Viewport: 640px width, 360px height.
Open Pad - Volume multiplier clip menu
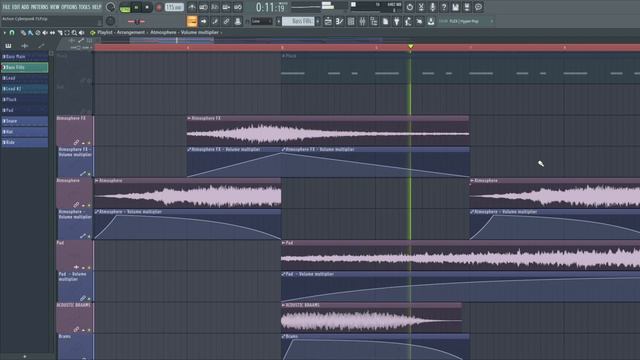[x=283, y=274]
